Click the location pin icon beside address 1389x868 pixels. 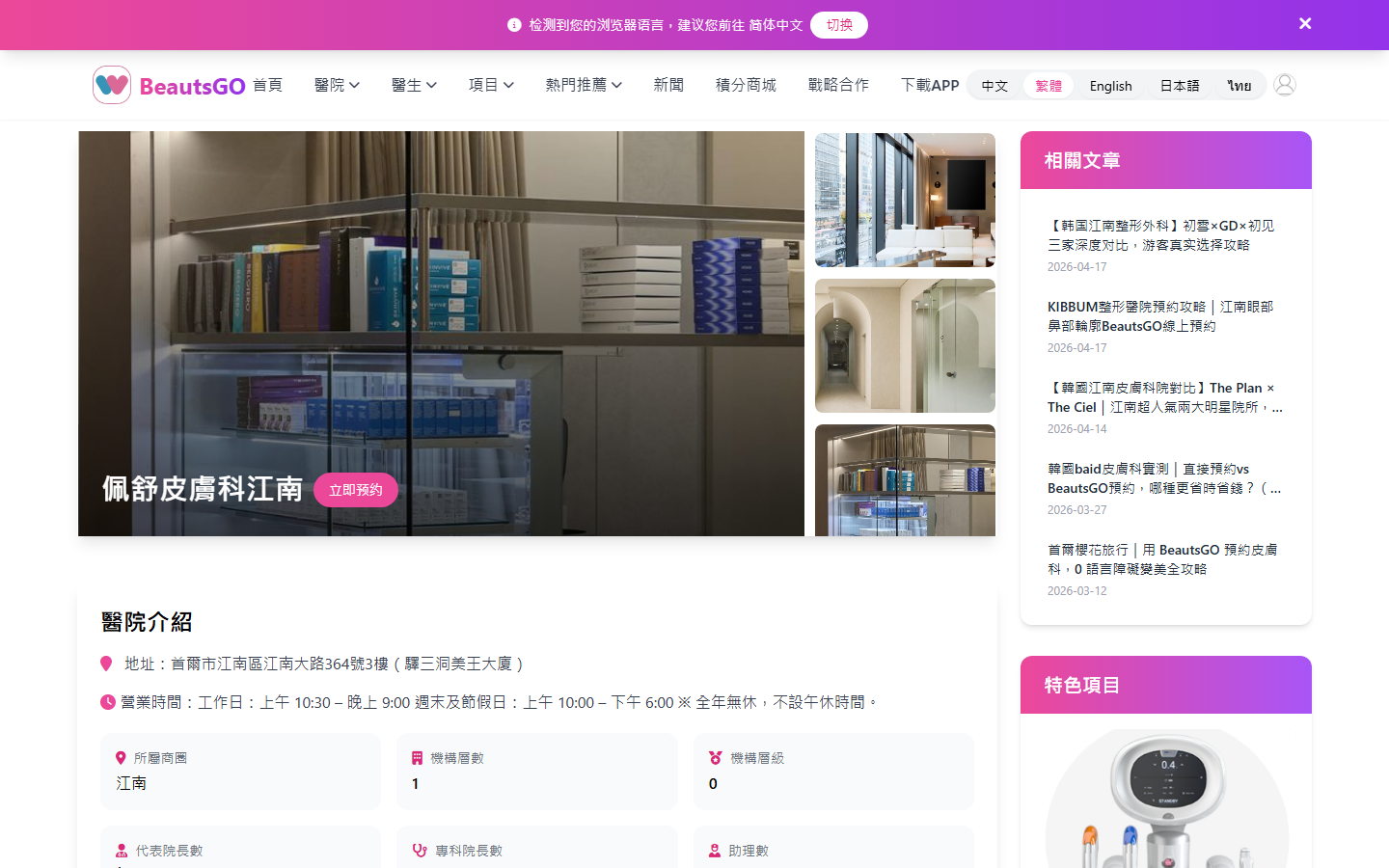[x=106, y=664]
